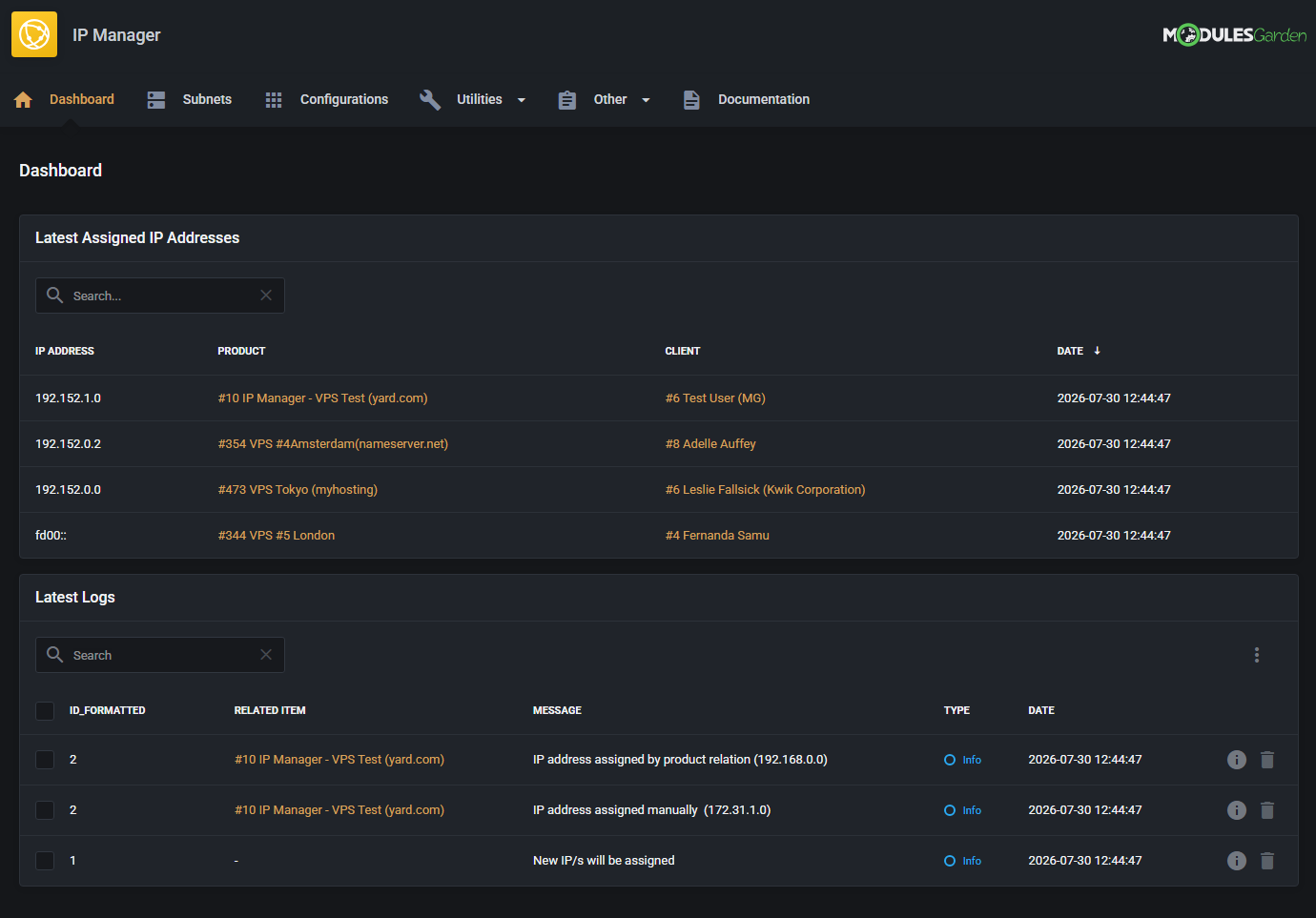Click the Dashboard home icon
The width and height of the screenshot is (1316, 918).
24,100
